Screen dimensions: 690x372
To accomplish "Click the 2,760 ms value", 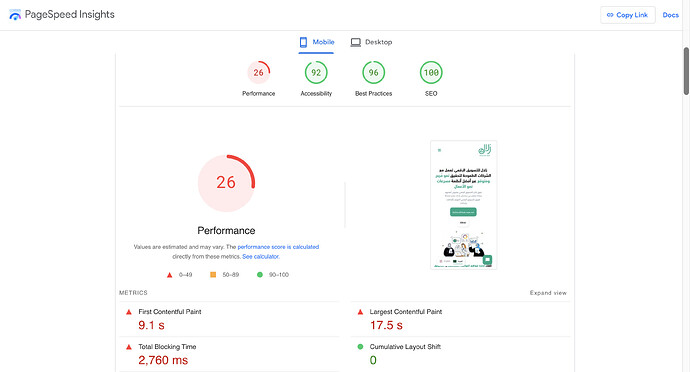I will (163, 360).
